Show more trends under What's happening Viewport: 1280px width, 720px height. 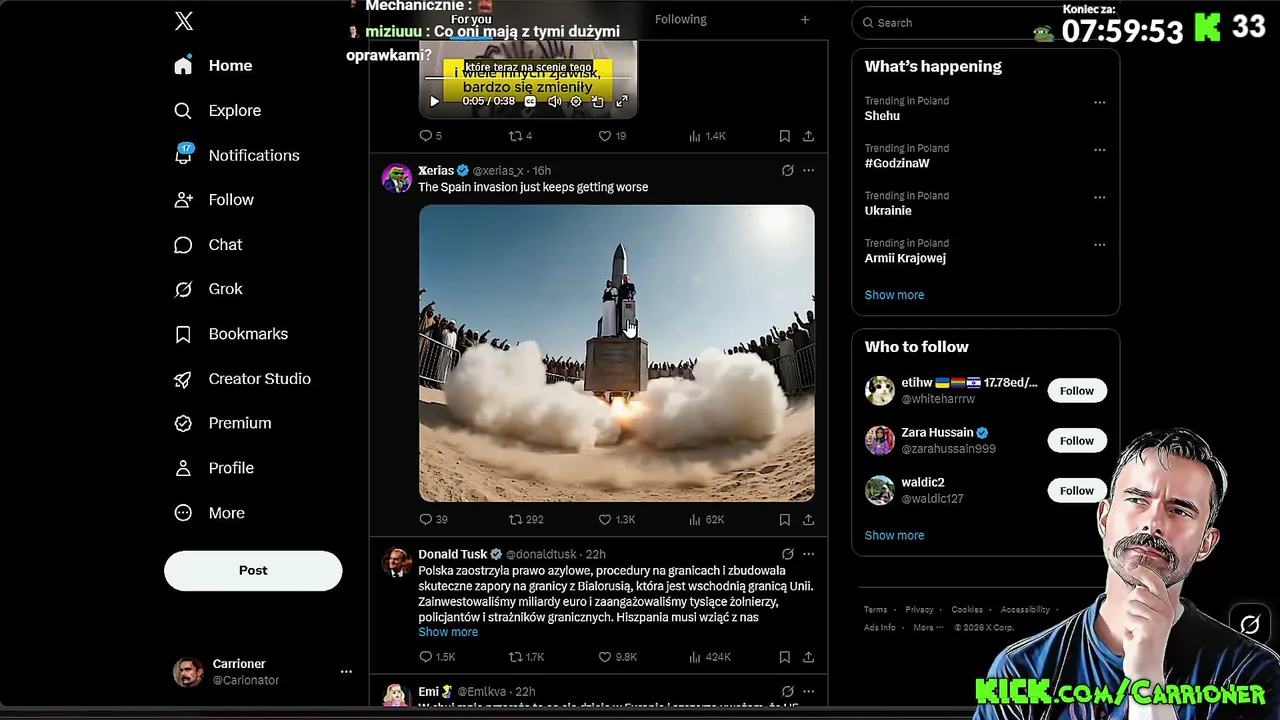click(894, 295)
